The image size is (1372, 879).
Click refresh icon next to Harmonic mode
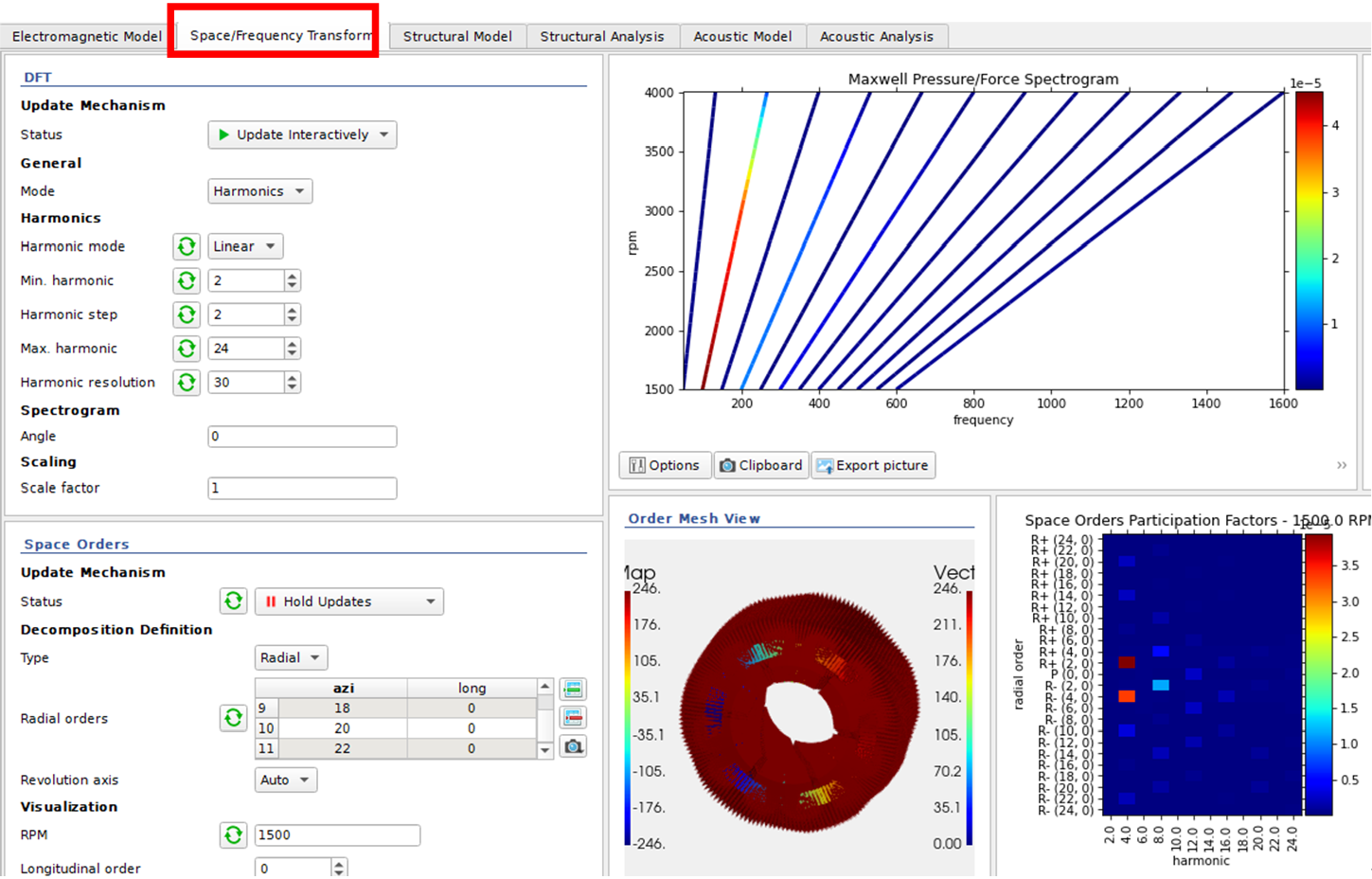click(x=187, y=246)
